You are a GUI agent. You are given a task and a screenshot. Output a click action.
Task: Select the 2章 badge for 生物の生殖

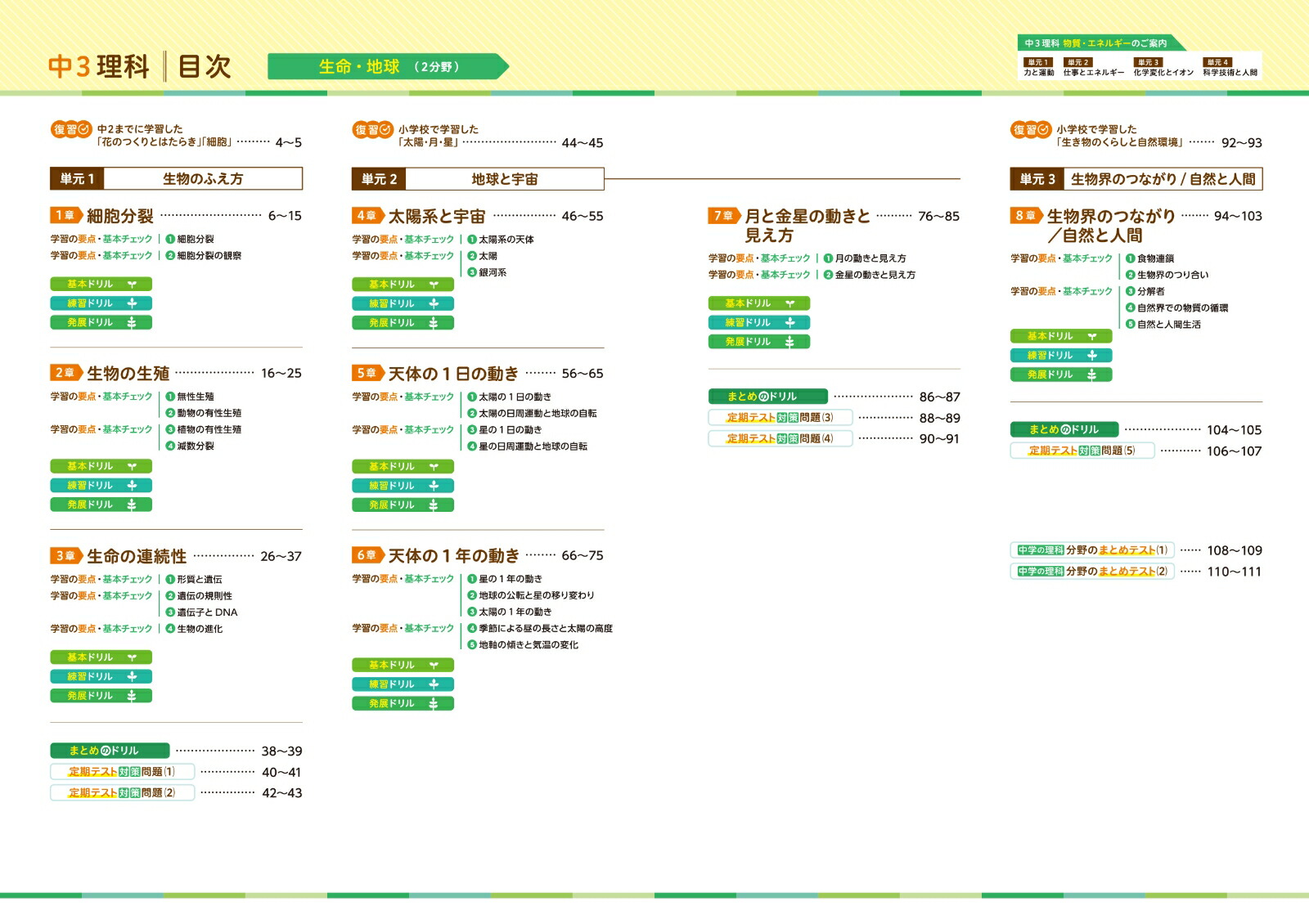[x=65, y=373]
